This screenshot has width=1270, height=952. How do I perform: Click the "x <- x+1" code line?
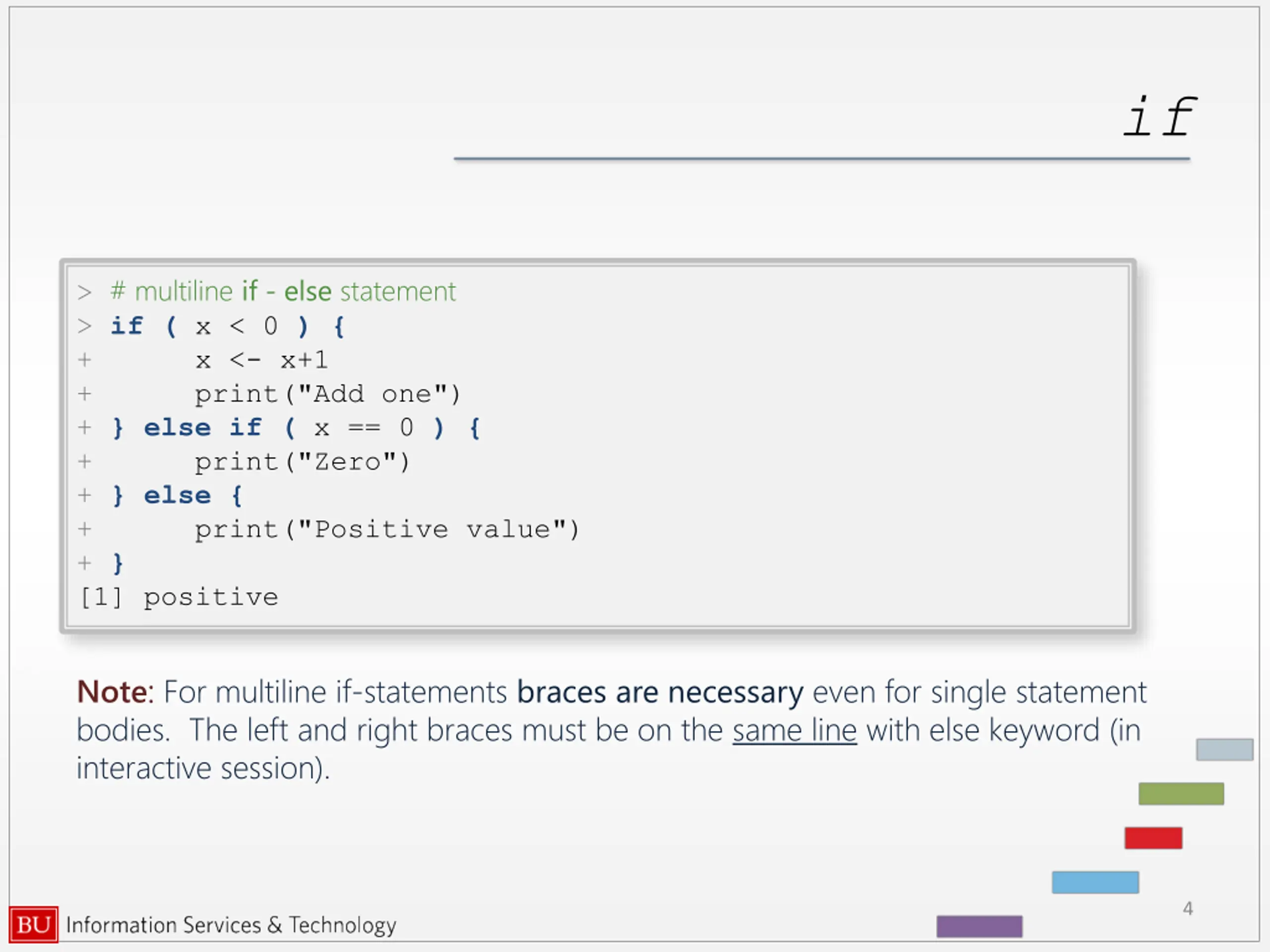coord(261,360)
